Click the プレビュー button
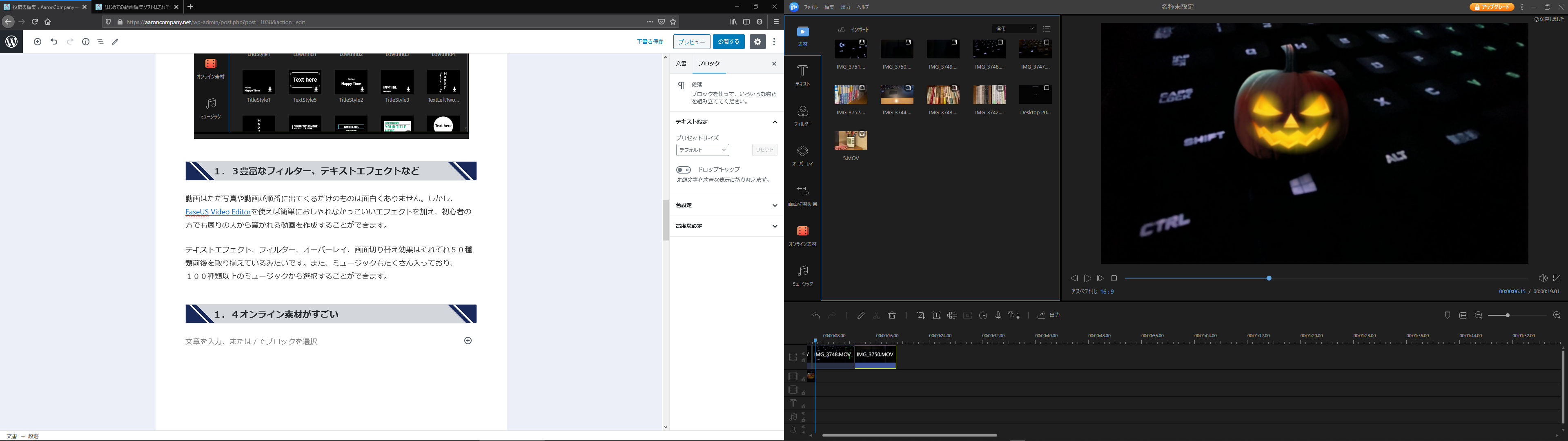Screen dimensions: 1568x441 (691, 41)
